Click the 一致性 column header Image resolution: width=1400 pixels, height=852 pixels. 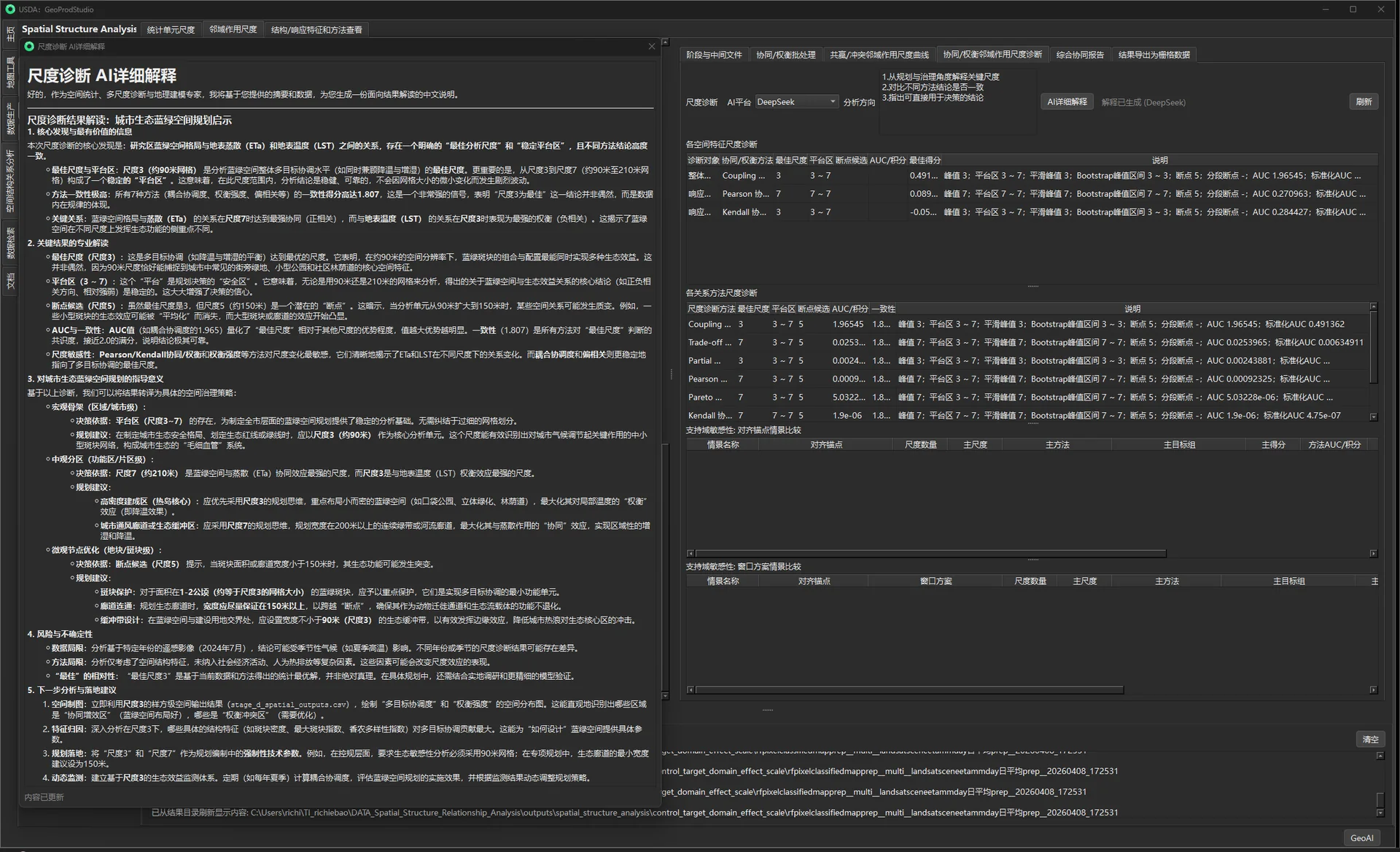point(883,309)
